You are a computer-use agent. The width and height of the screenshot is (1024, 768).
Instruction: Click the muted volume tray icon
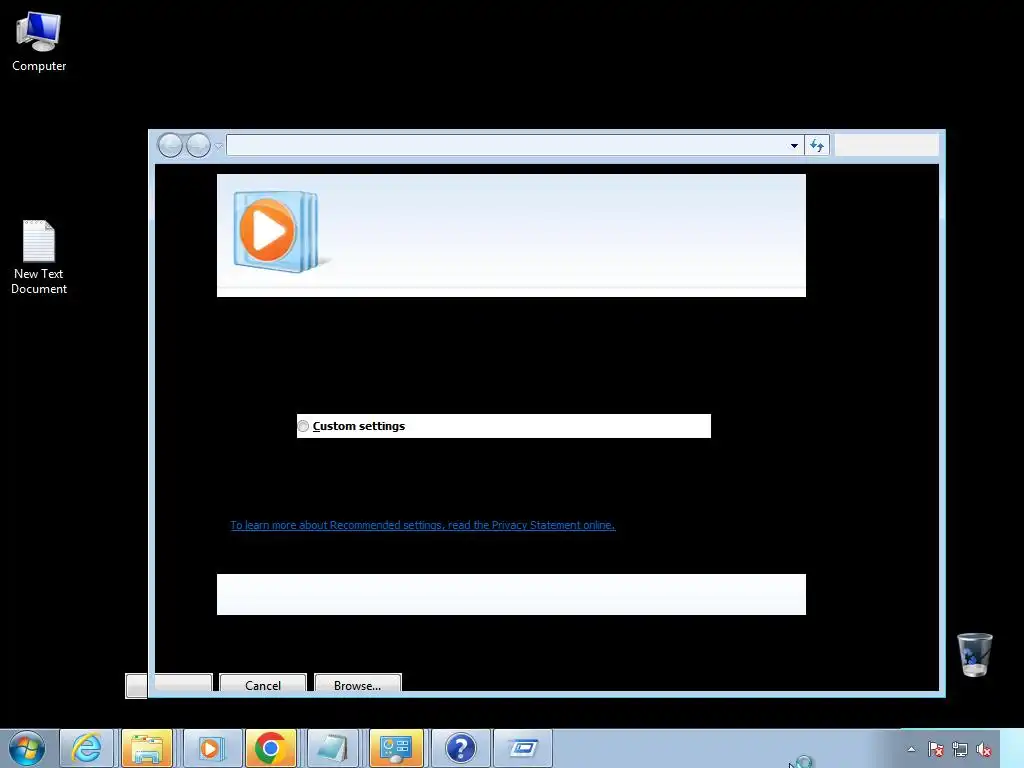(984, 749)
